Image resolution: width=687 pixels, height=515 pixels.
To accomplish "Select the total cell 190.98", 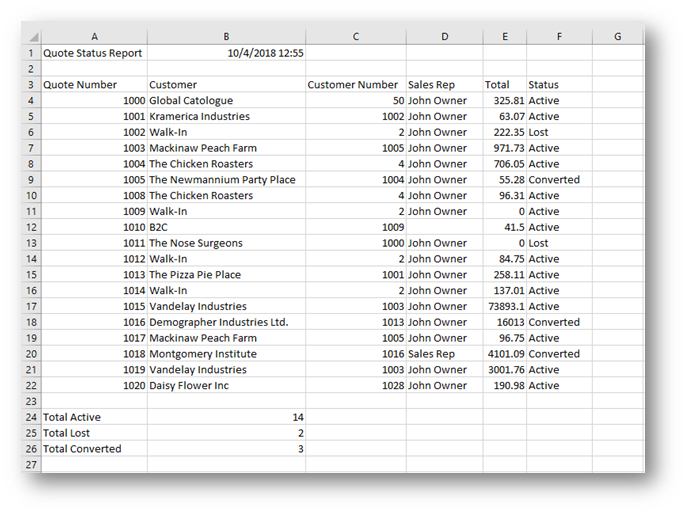I will (505, 385).
